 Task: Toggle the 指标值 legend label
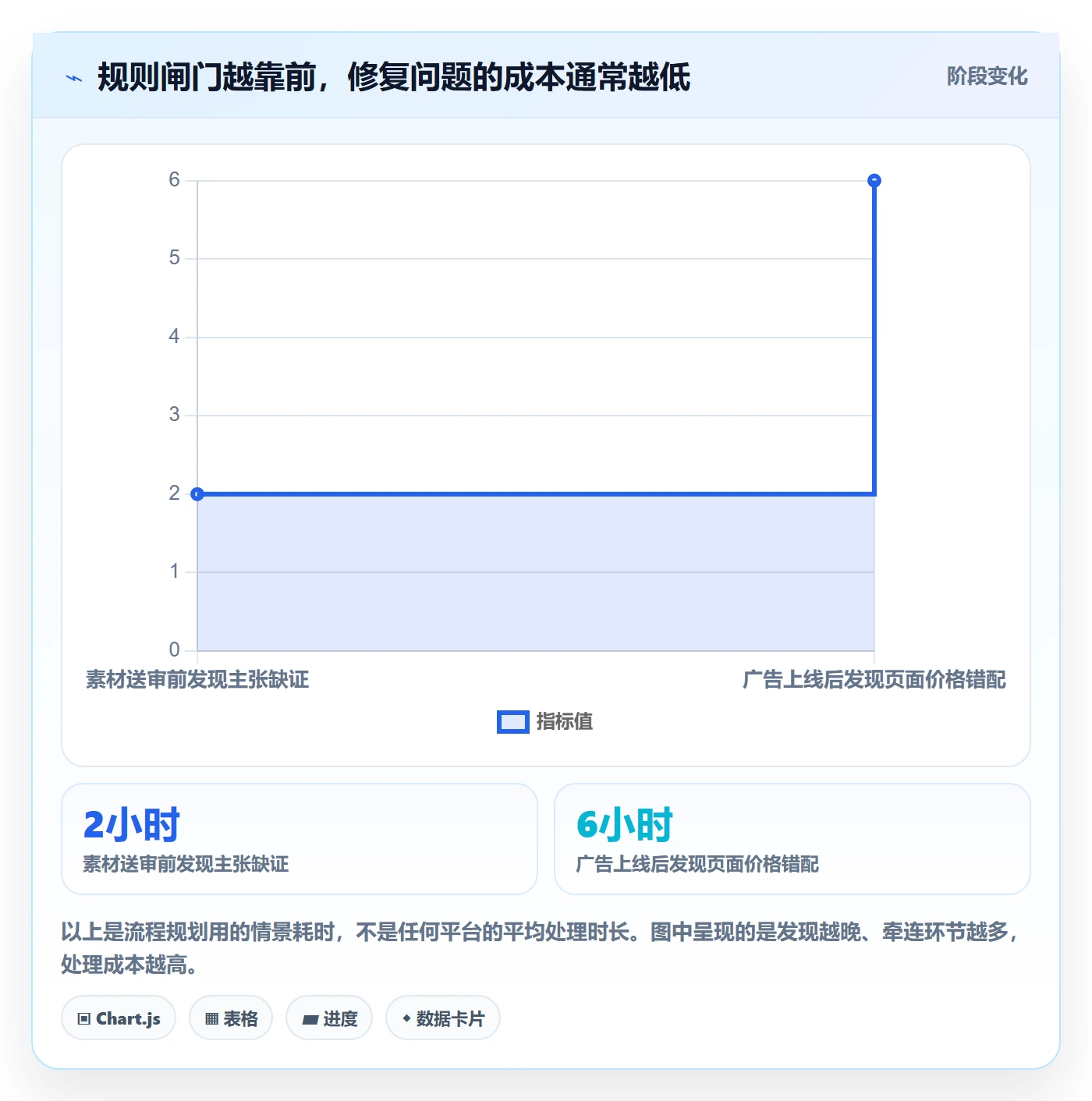565,722
